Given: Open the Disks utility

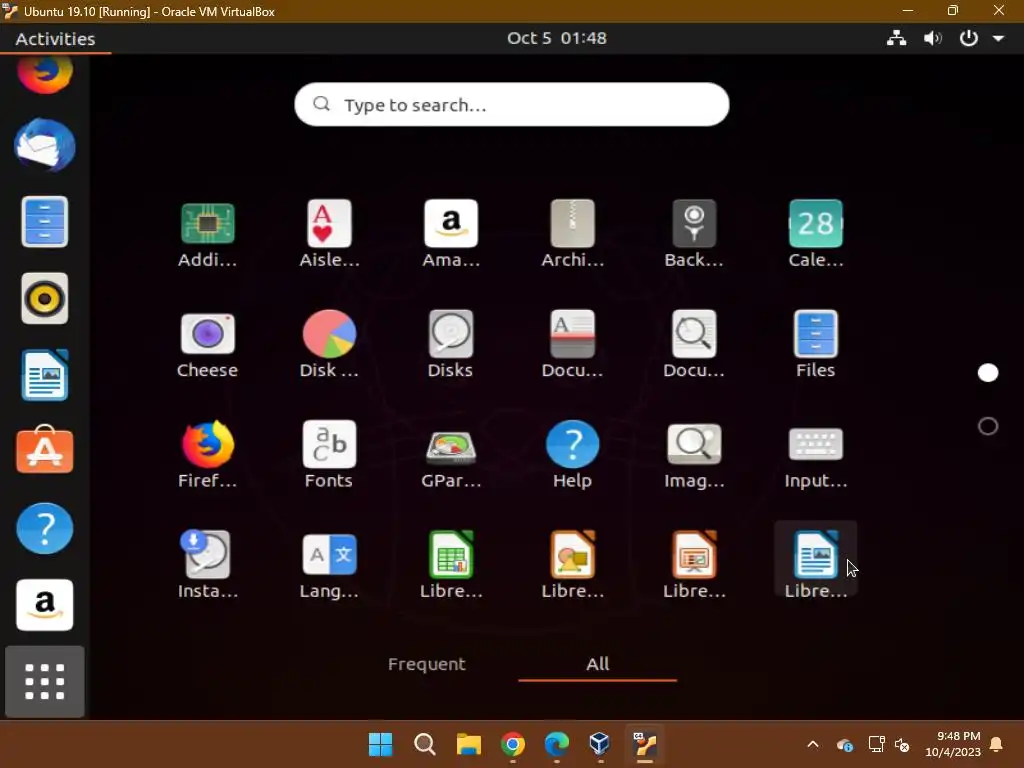Looking at the screenshot, I should pos(451,344).
